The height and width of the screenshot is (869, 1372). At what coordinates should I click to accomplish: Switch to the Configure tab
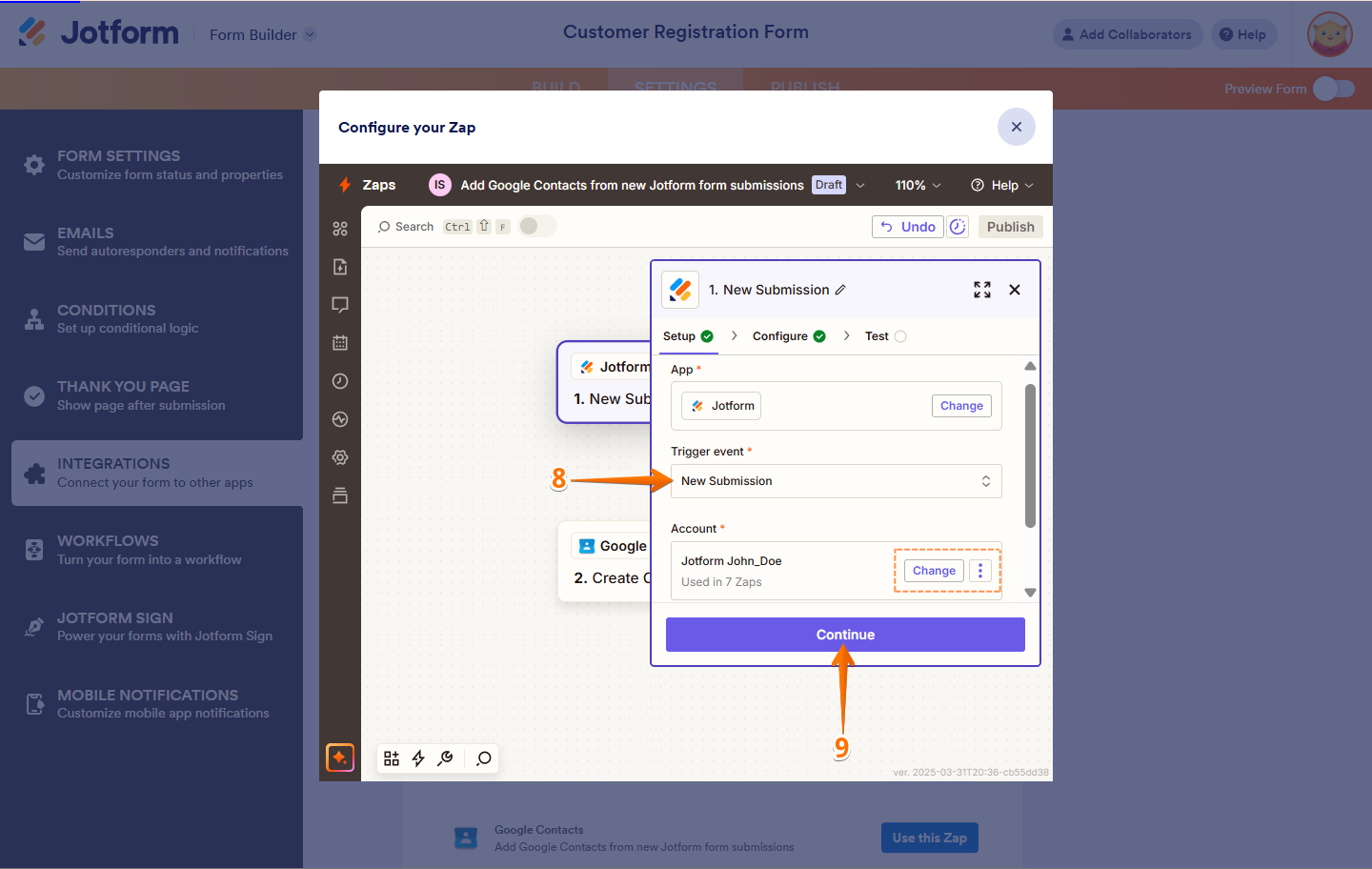(789, 336)
